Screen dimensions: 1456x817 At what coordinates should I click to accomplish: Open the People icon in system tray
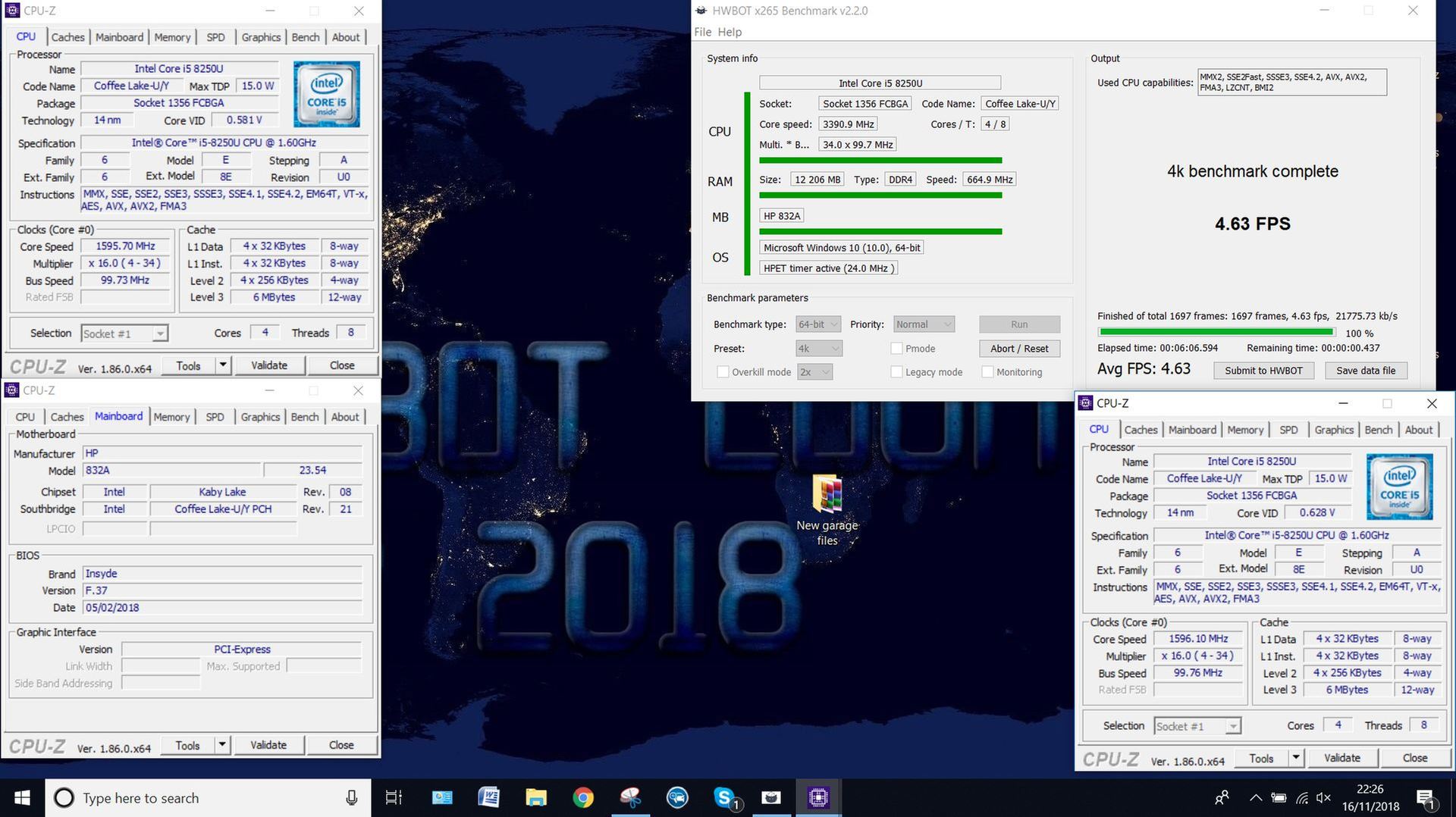tap(1222, 798)
